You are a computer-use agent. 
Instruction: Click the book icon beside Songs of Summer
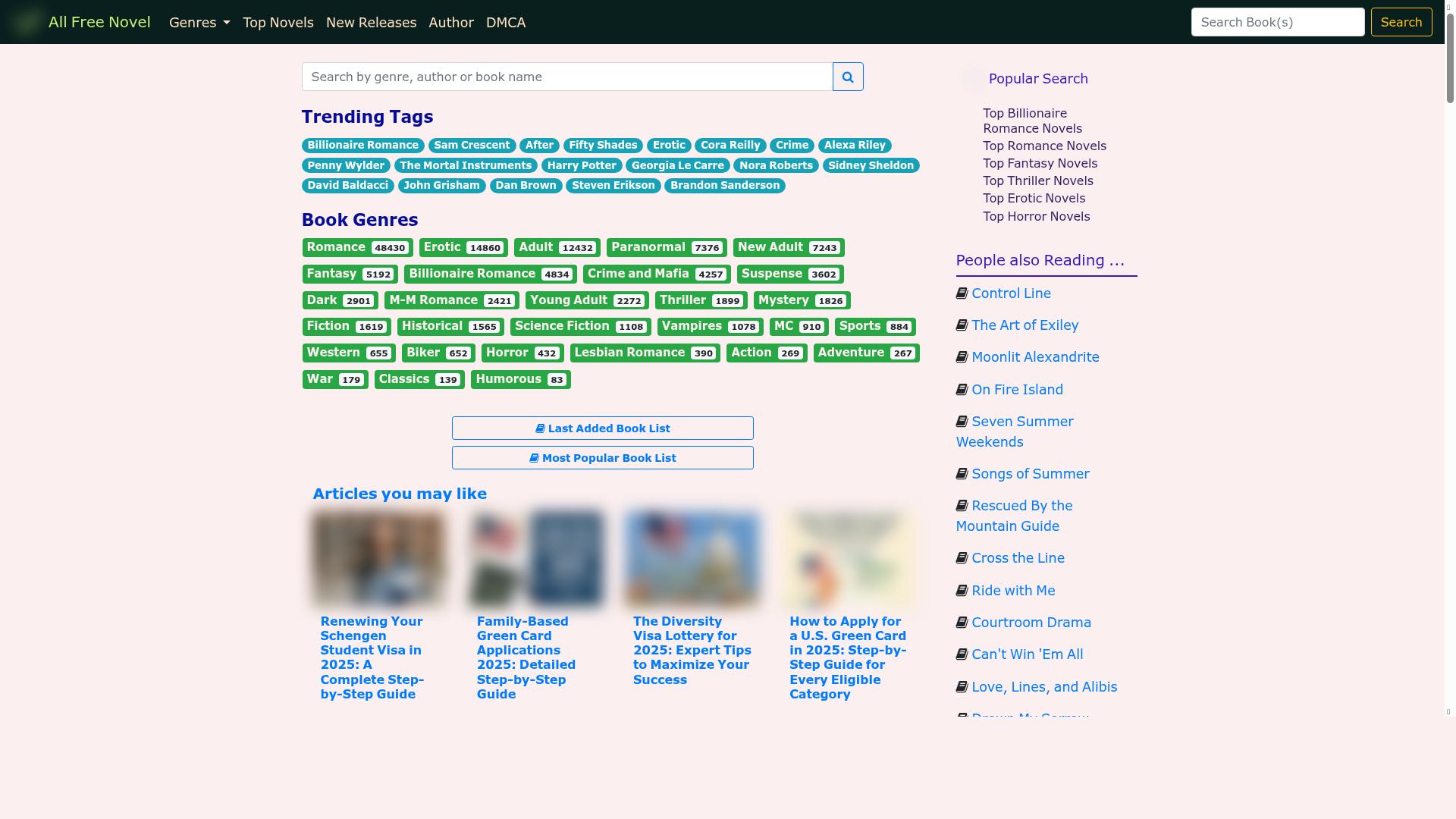click(962, 473)
